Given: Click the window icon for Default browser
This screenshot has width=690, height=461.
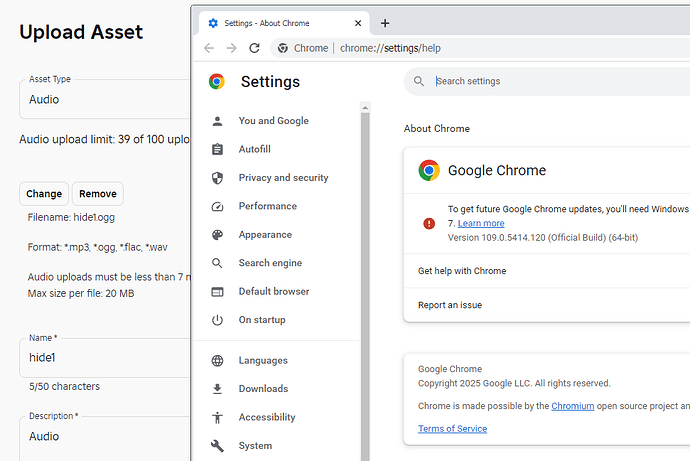Looking at the screenshot, I should (x=217, y=292).
